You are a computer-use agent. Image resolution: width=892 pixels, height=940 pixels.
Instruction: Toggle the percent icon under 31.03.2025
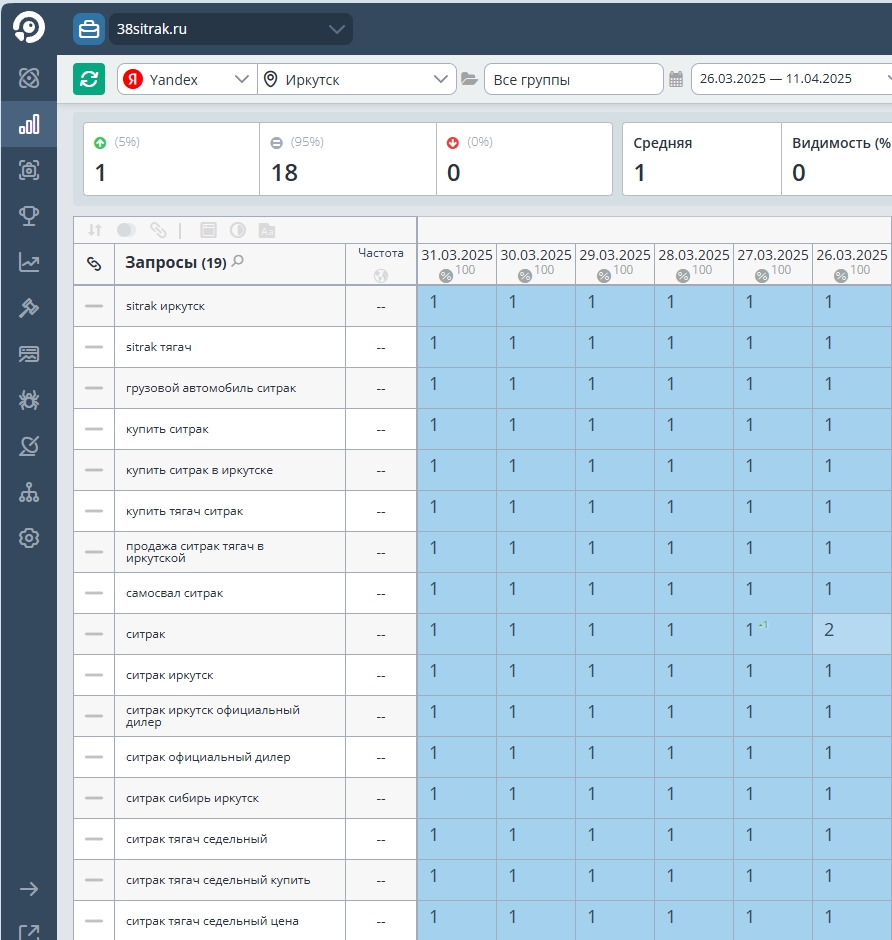click(446, 275)
